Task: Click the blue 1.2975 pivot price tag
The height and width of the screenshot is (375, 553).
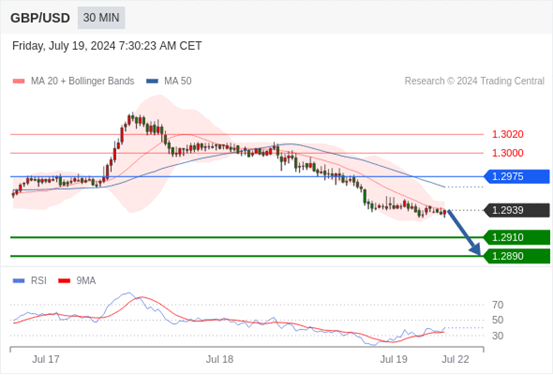Action: 517,176
